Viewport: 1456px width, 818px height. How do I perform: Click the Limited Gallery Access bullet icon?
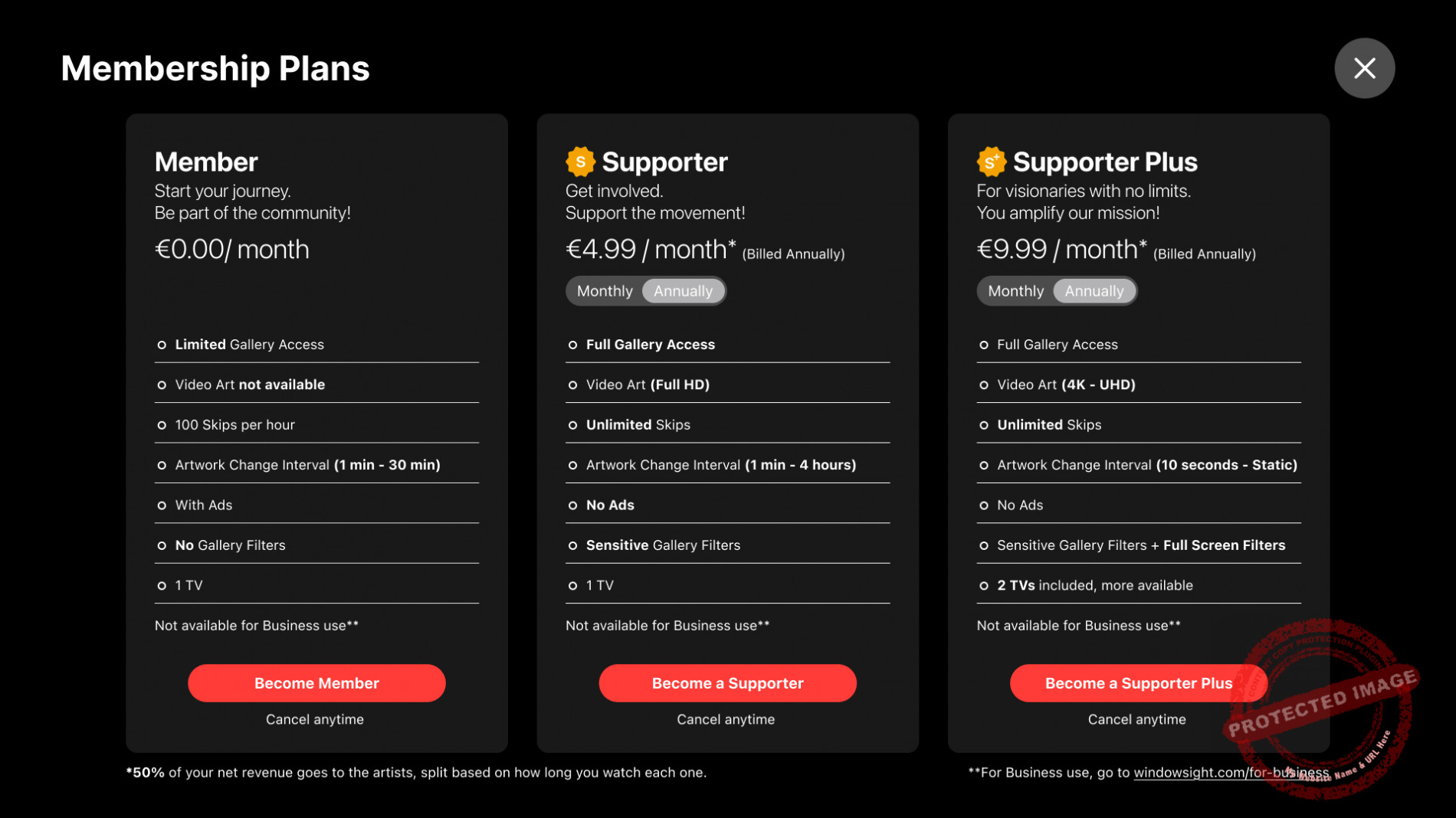tap(162, 345)
